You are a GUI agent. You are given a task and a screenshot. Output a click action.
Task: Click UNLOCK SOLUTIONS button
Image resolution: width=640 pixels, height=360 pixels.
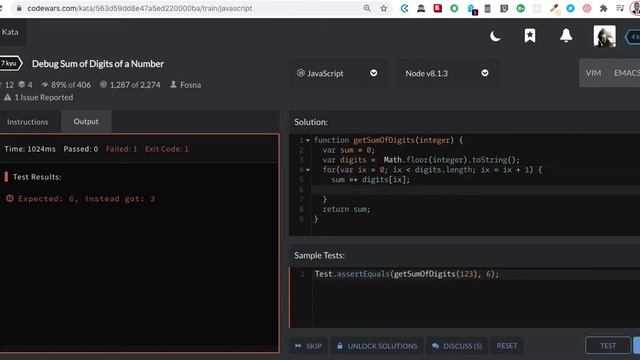[377, 346]
